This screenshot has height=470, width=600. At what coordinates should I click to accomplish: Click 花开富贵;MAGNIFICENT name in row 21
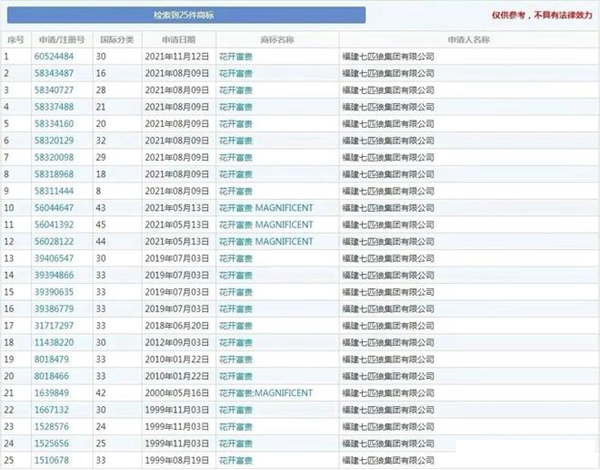pyautogui.click(x=266, y=393)
